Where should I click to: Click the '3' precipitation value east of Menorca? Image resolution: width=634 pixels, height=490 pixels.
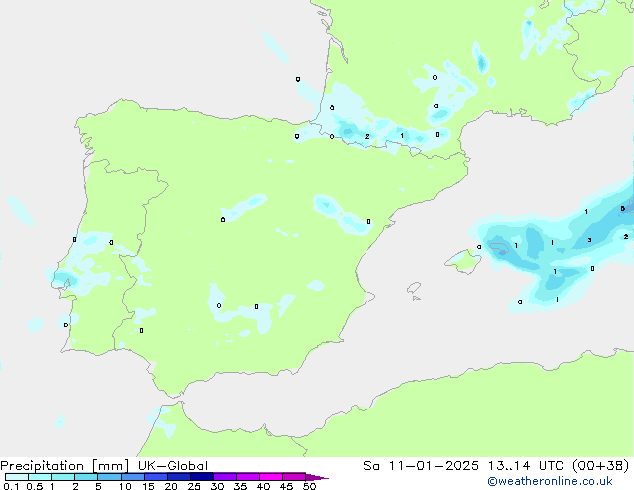[590, 240]
